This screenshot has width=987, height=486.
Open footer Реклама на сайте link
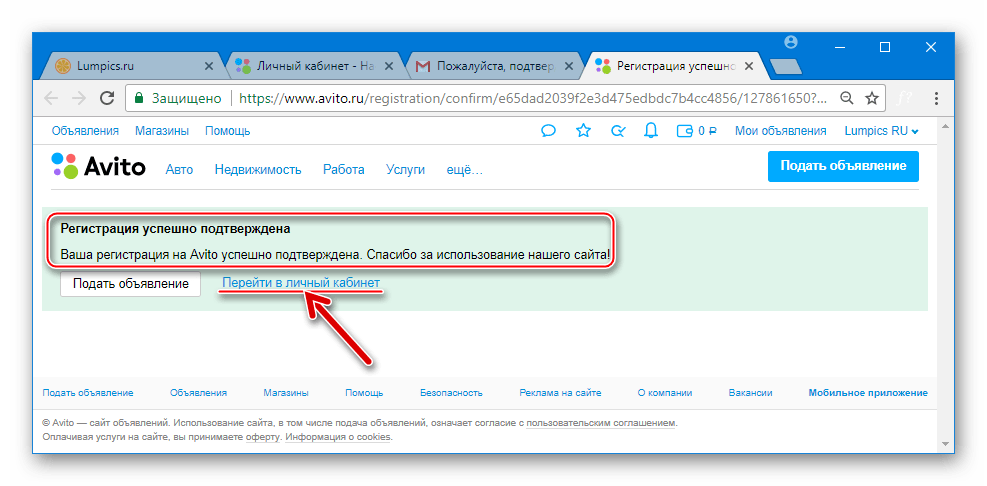560,393
